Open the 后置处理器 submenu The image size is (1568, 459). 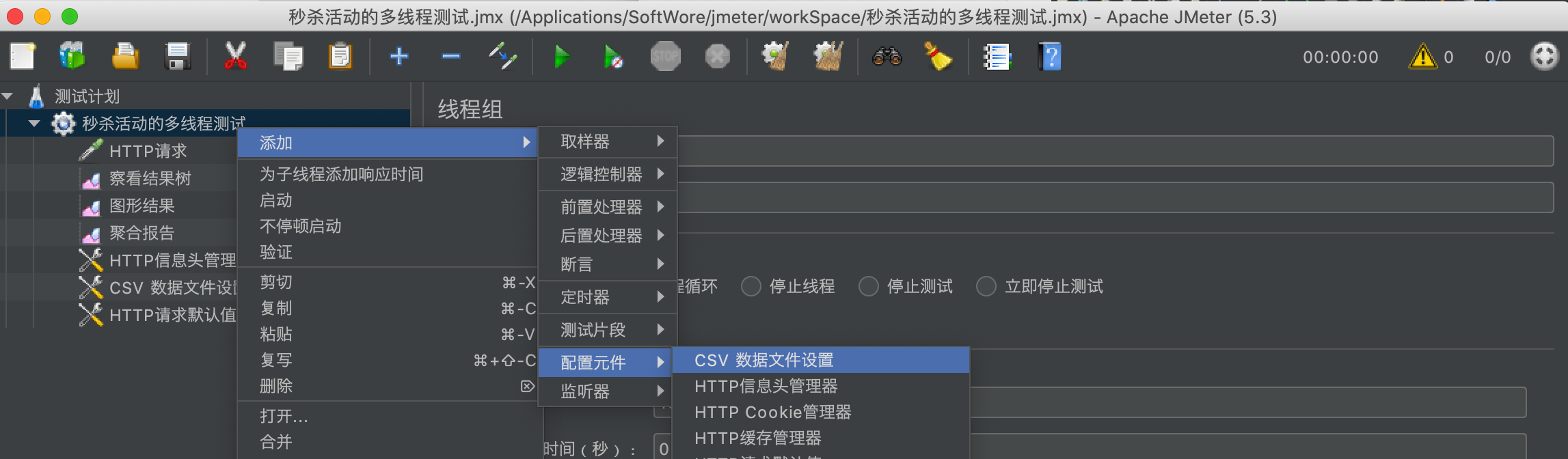(608, 235)
